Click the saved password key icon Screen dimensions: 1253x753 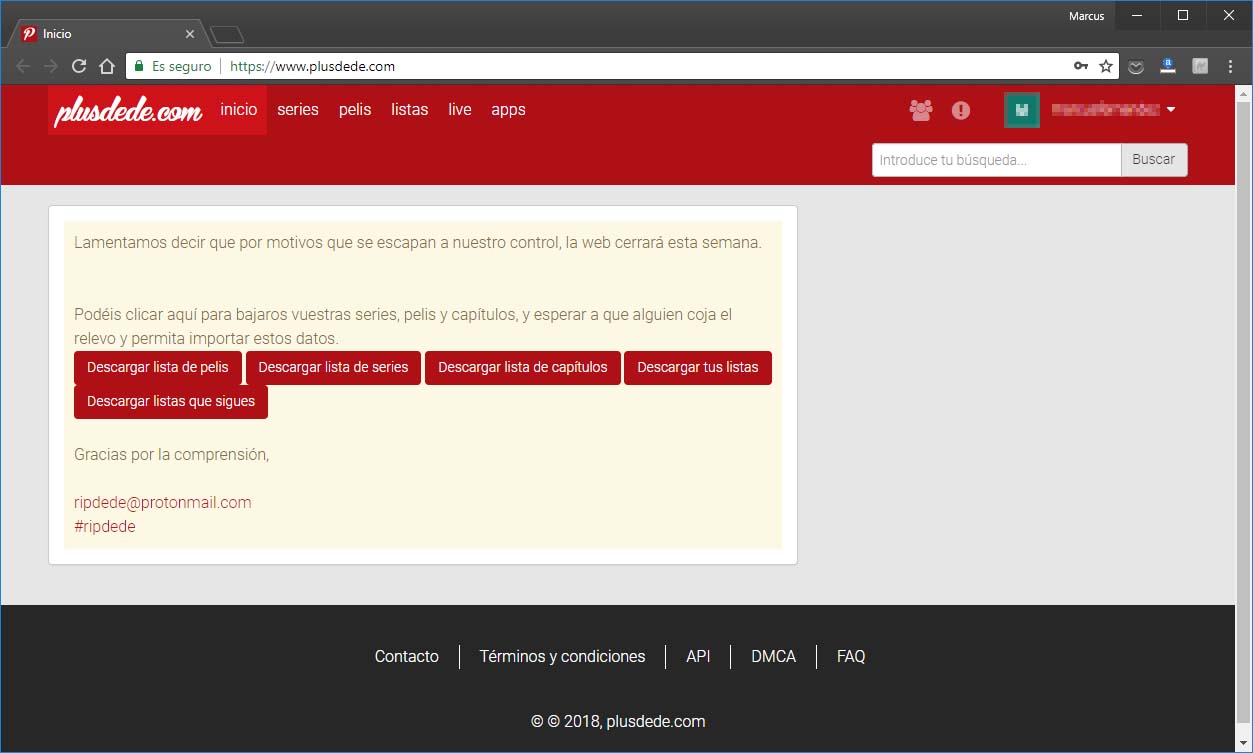(1081, 67)
